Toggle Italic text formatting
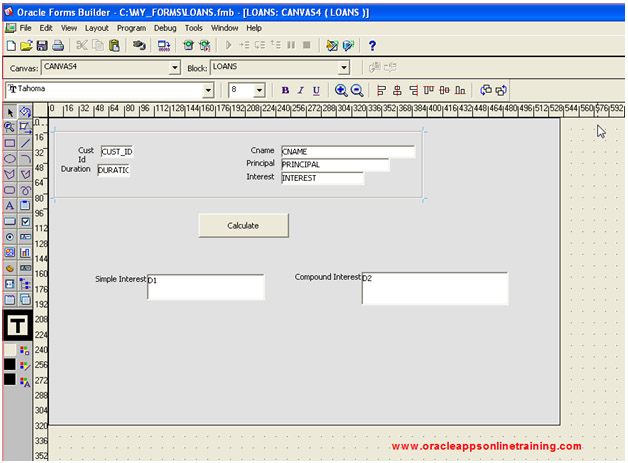 point(300,90)
